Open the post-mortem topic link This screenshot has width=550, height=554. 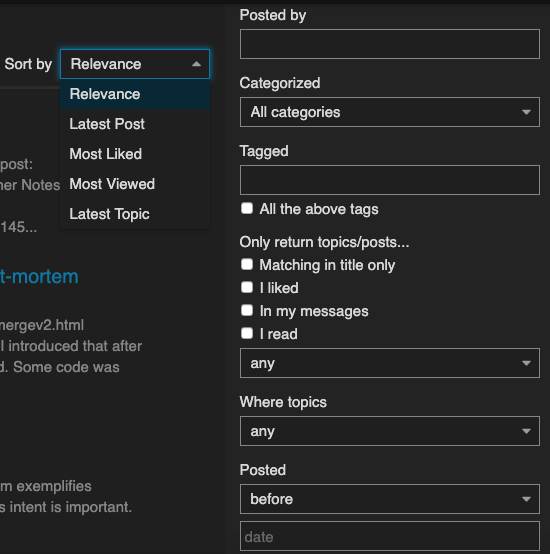pos(39,276)
